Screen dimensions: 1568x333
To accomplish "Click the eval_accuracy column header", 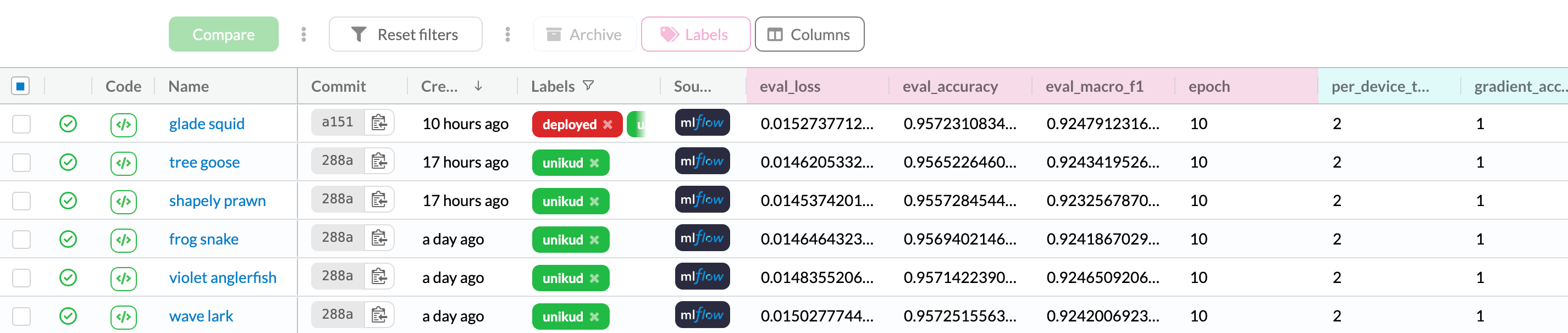I will pyautogui.click(x=949, y=86).
